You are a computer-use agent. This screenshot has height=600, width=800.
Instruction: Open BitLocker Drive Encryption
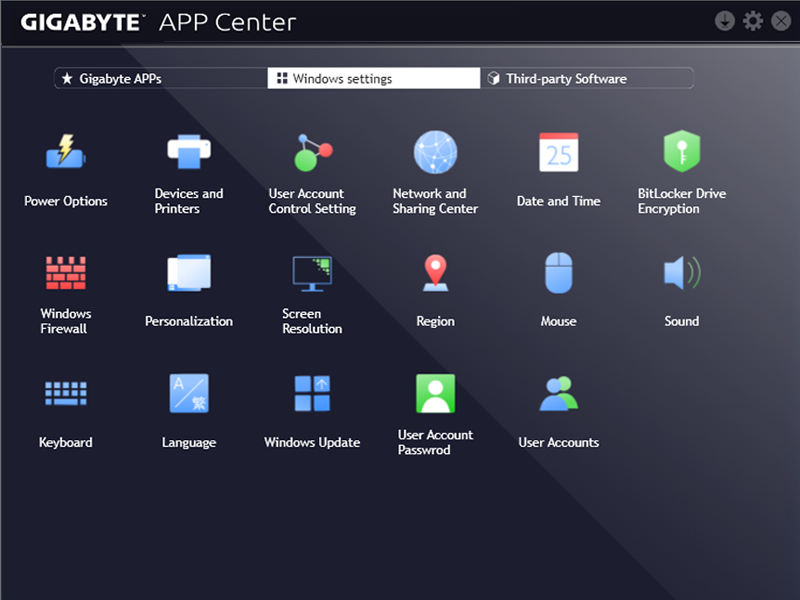[682, 152]
